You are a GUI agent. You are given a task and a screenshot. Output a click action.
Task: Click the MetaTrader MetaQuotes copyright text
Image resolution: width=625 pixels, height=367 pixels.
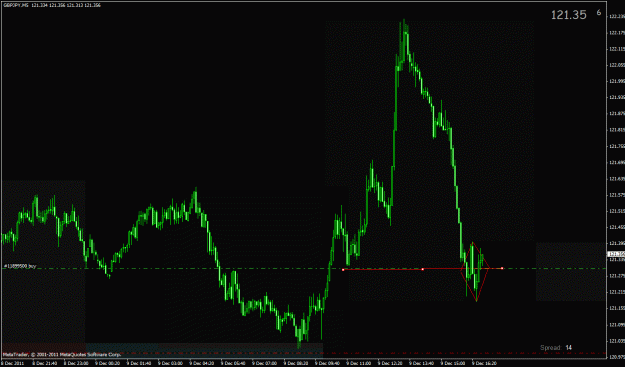[62, 354]
